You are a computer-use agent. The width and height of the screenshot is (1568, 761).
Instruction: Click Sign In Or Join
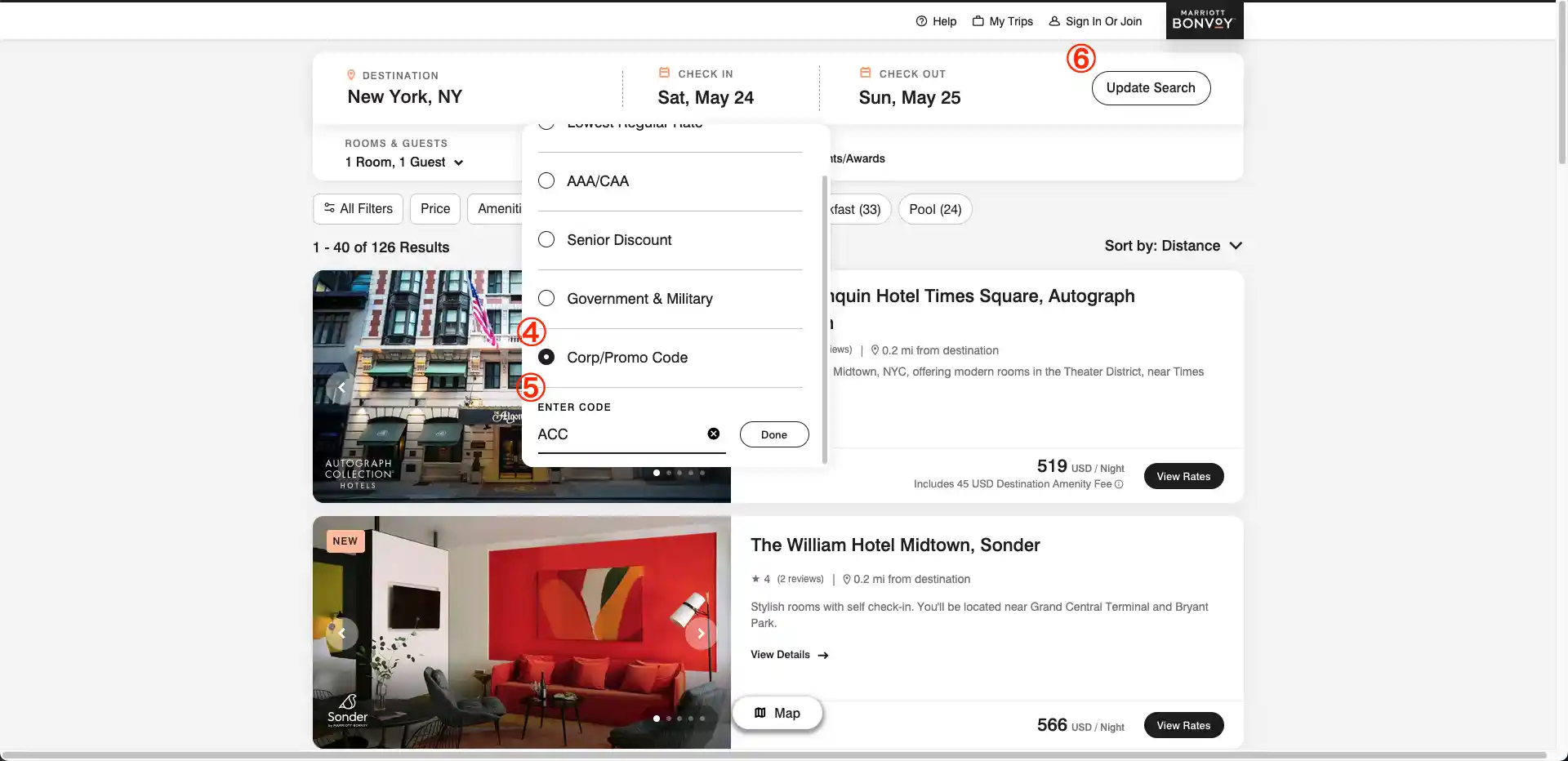click(x=1095, y=21)
